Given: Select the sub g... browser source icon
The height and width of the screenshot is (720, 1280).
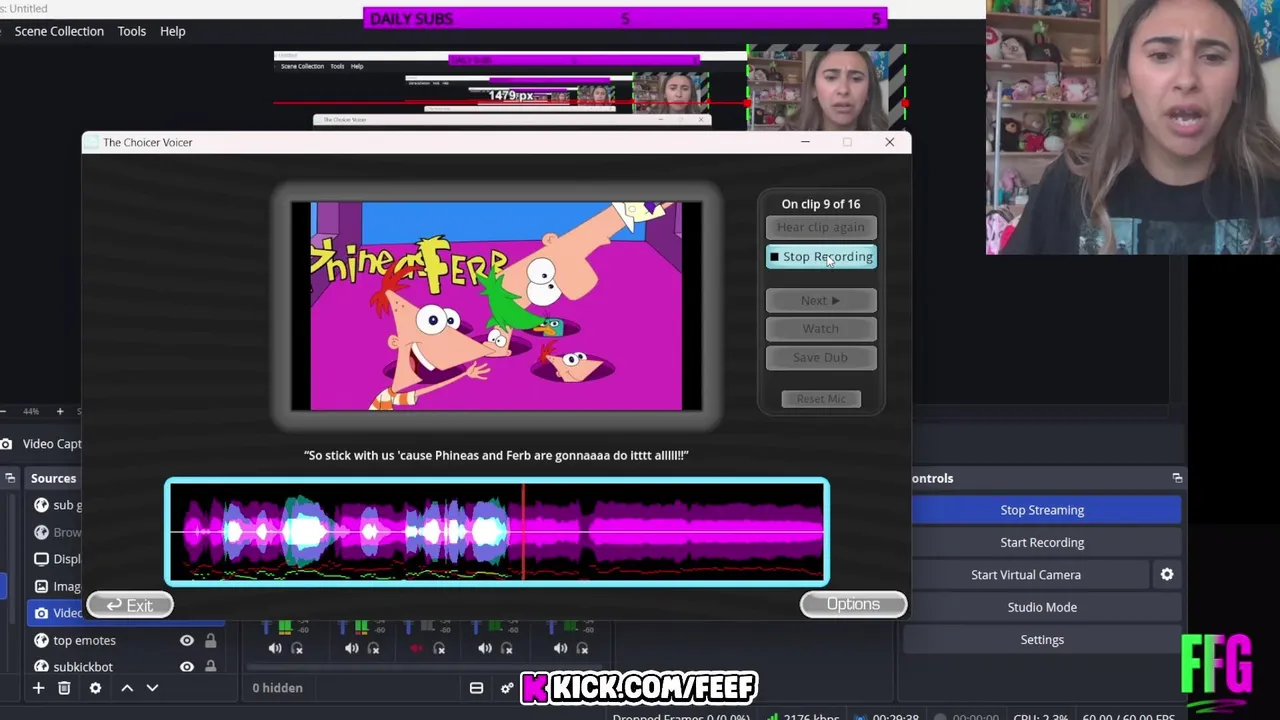Looking at the screenshot, I should point(41,505).
